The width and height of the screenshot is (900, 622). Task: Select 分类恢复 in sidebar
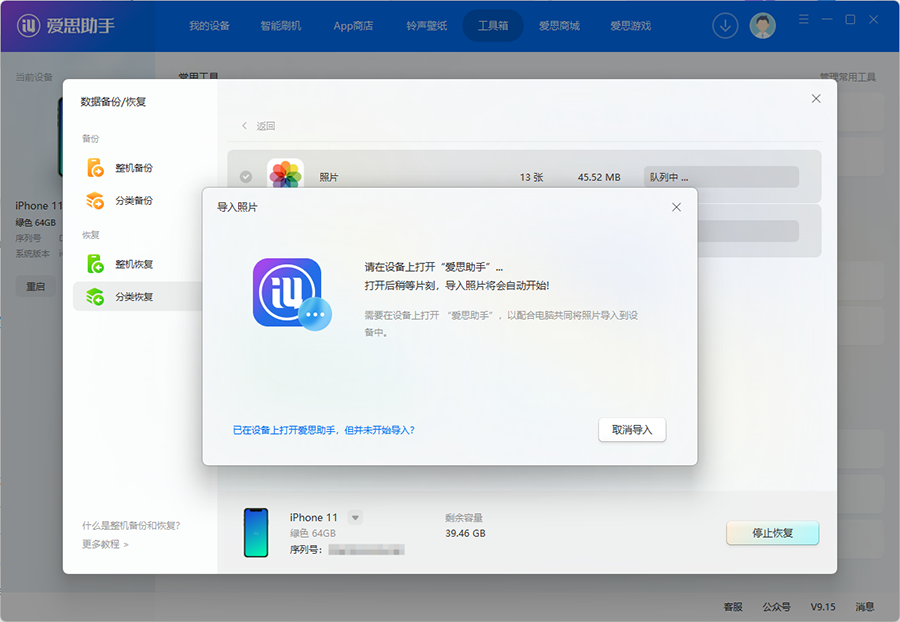click(138, 297)
